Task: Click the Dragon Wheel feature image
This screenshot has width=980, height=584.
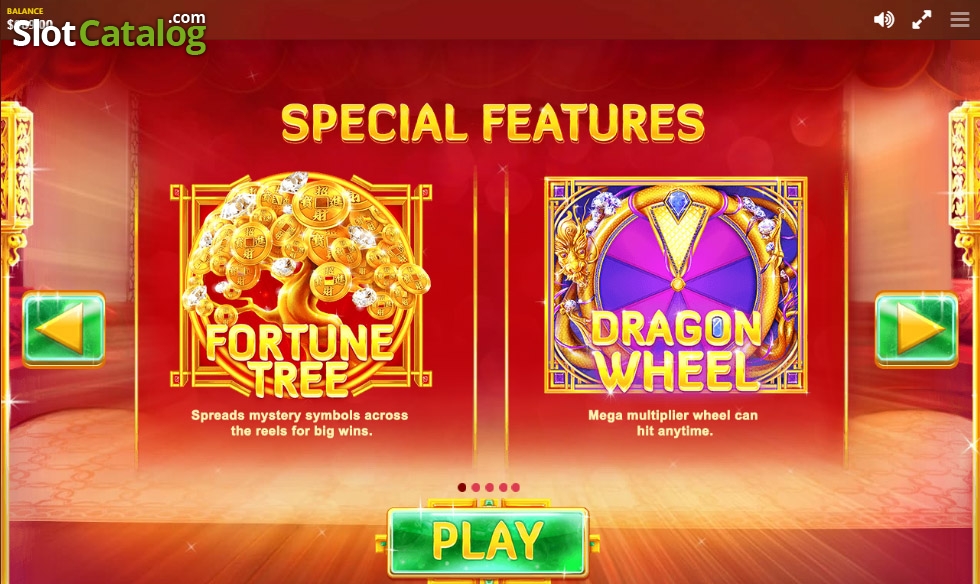Action: point(676,285)
